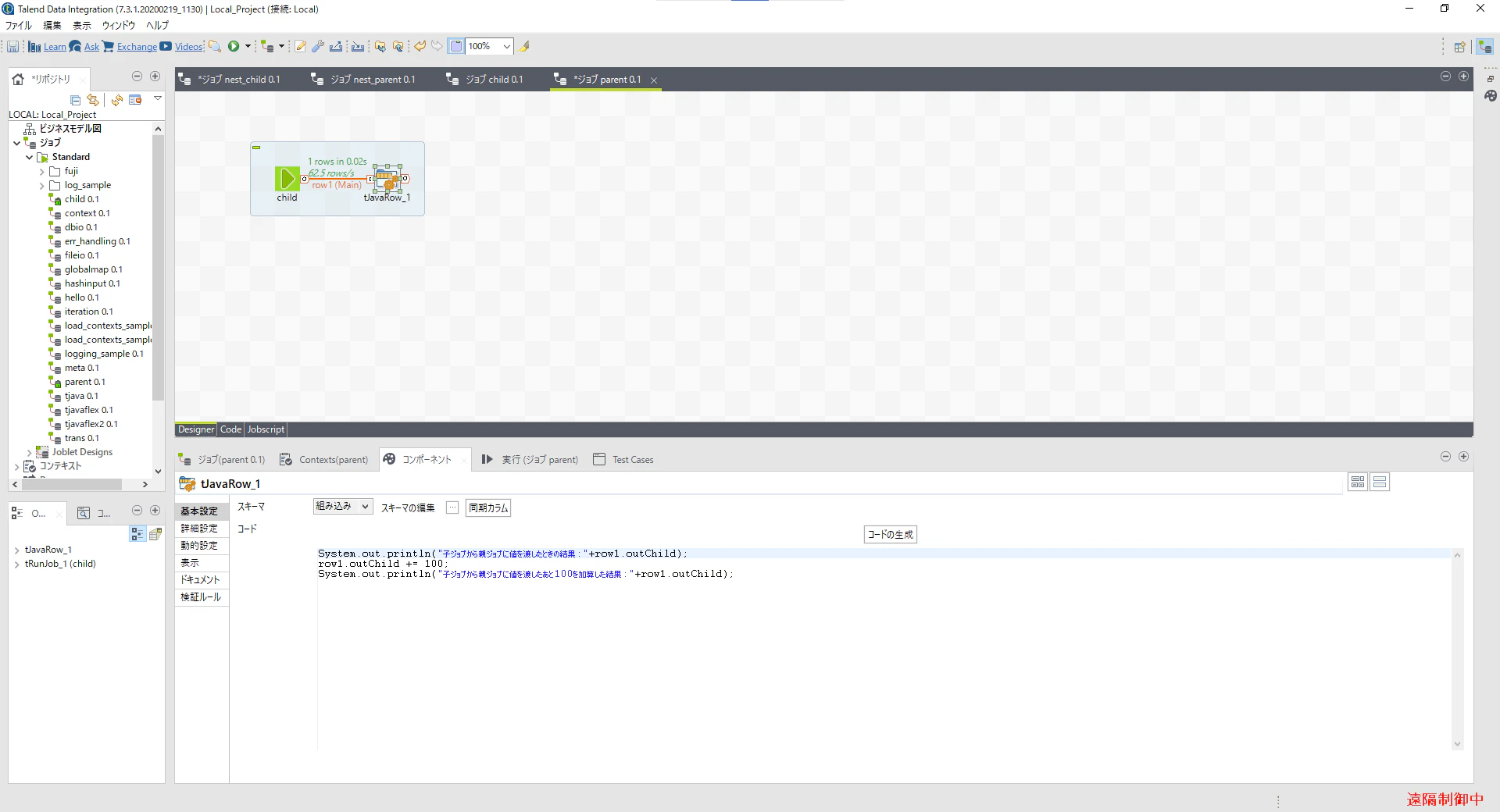Toggle the highlighted palette button beside the zoom box
The width and height of the screenshot is (1500, 812).
click(x=456, y=46)
